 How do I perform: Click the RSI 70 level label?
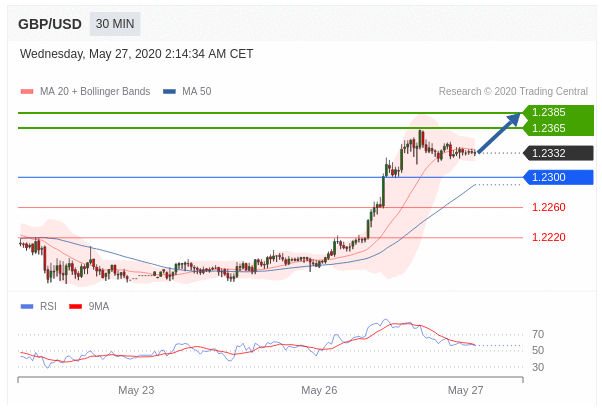pyautogui.click(x=538, y=334)
